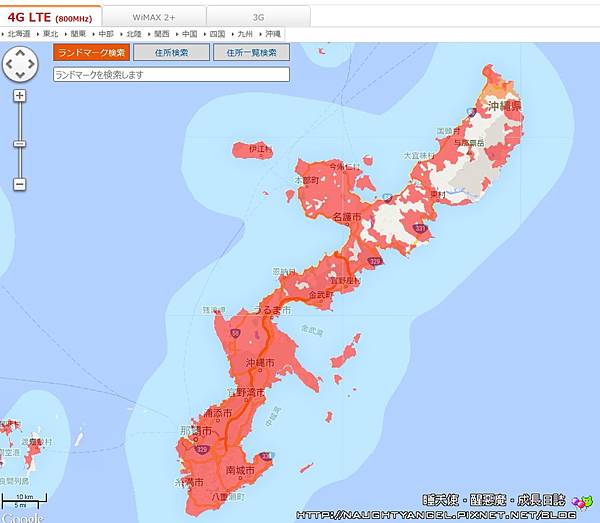Click the 金武町 town label
The image size is (600, 523).
[321, 295]
